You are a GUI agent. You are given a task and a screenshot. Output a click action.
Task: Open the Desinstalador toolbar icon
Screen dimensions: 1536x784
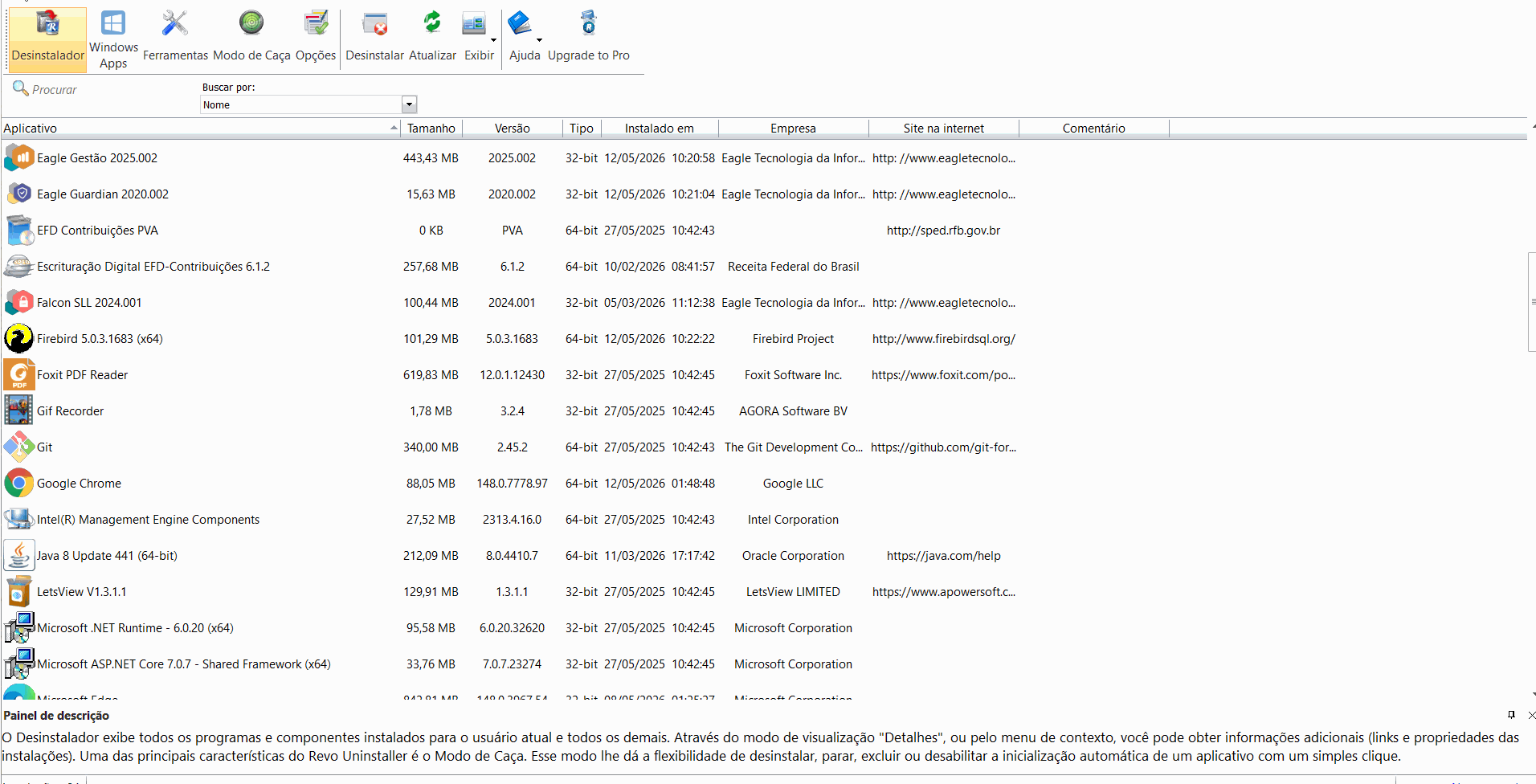point(47,24)
